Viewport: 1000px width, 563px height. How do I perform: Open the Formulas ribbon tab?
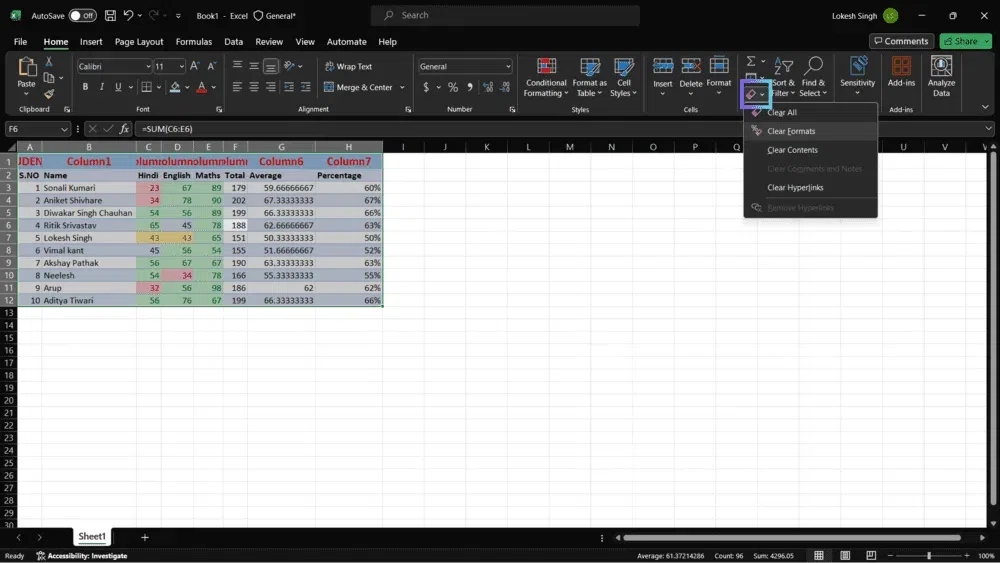pos(193,41)
